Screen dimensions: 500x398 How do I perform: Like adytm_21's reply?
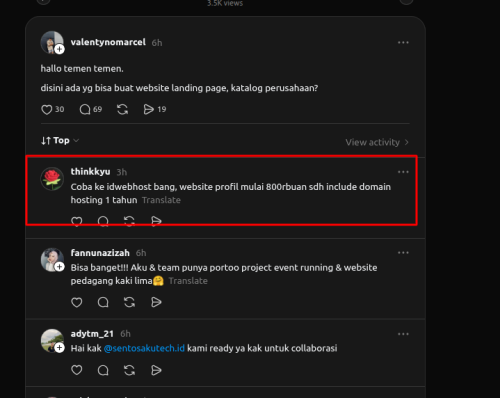coord(77,370)
